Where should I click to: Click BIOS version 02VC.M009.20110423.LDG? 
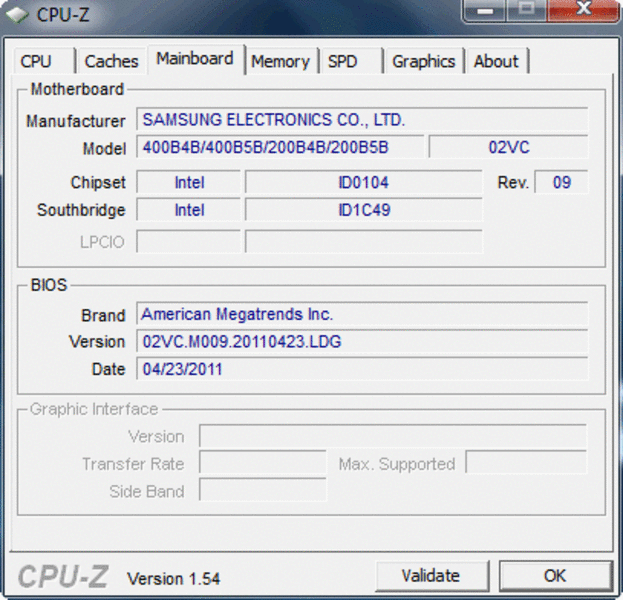pyautogui.click(x=362, y=341)
